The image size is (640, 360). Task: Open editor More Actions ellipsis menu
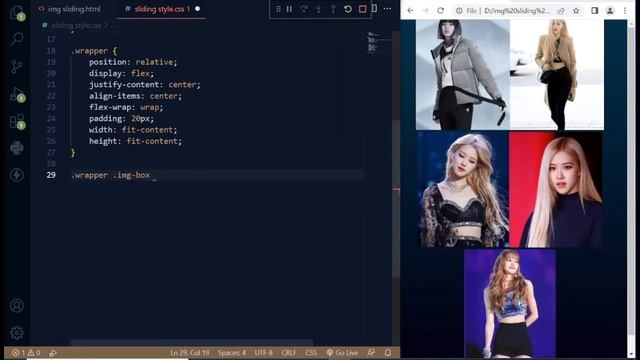coord(387,9)
